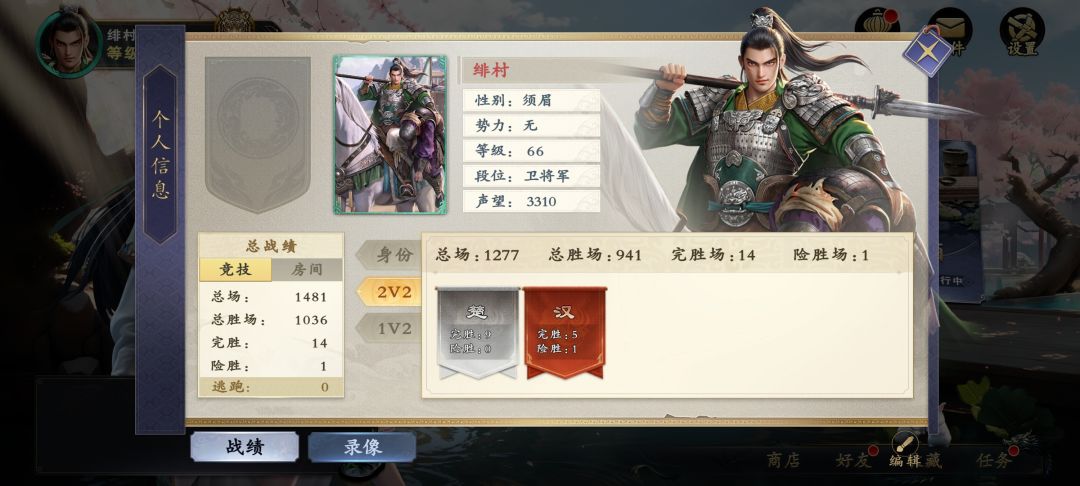1080x486 pixels.
Task: Click the player avatar portrait top-left
Action: click(69, 43)
